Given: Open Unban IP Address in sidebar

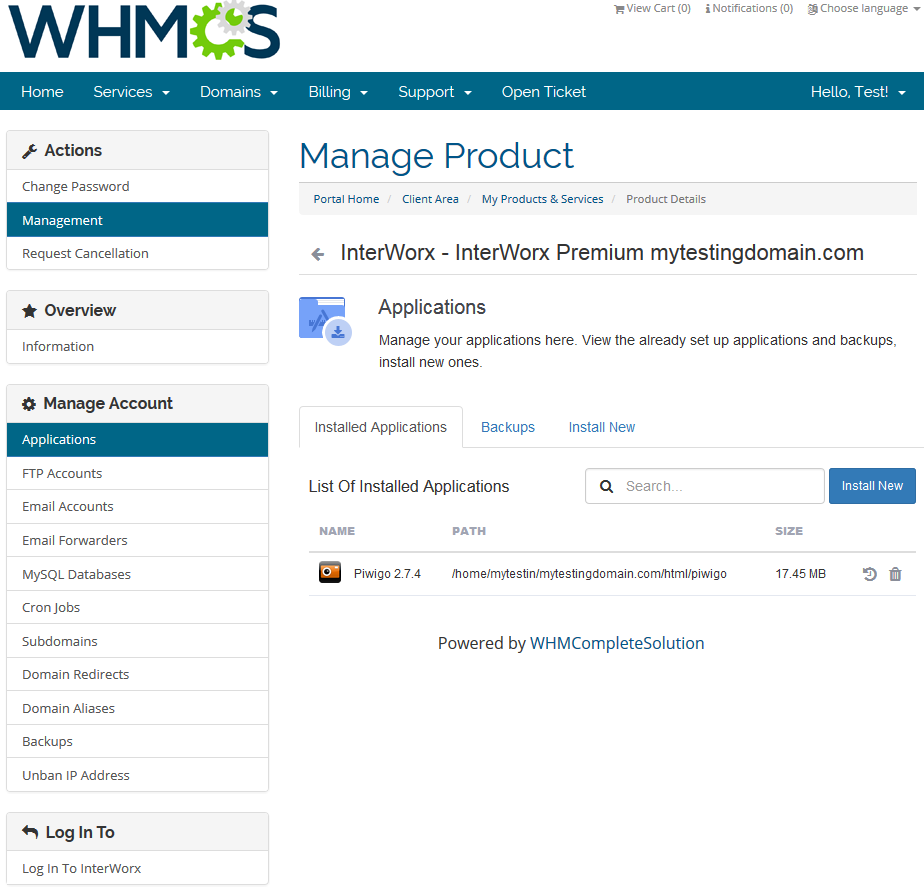Looking at the screenshot, I should 137,775.
